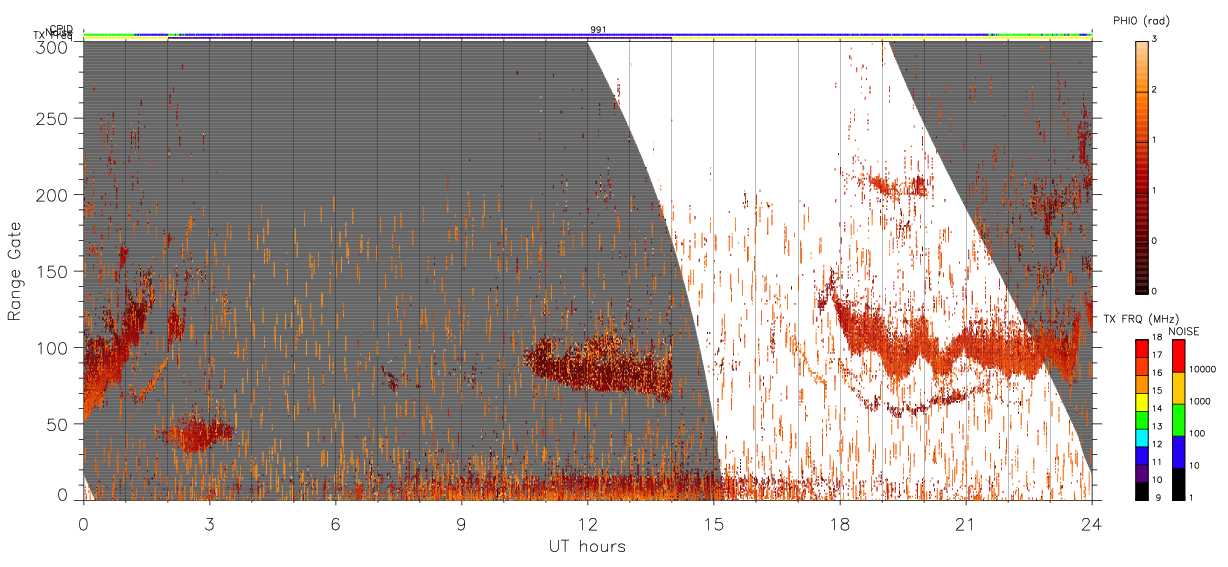The image size is (1228, 567).
Task: Click the PHI0 gradient colorbar
Action: coord(1141,166)
